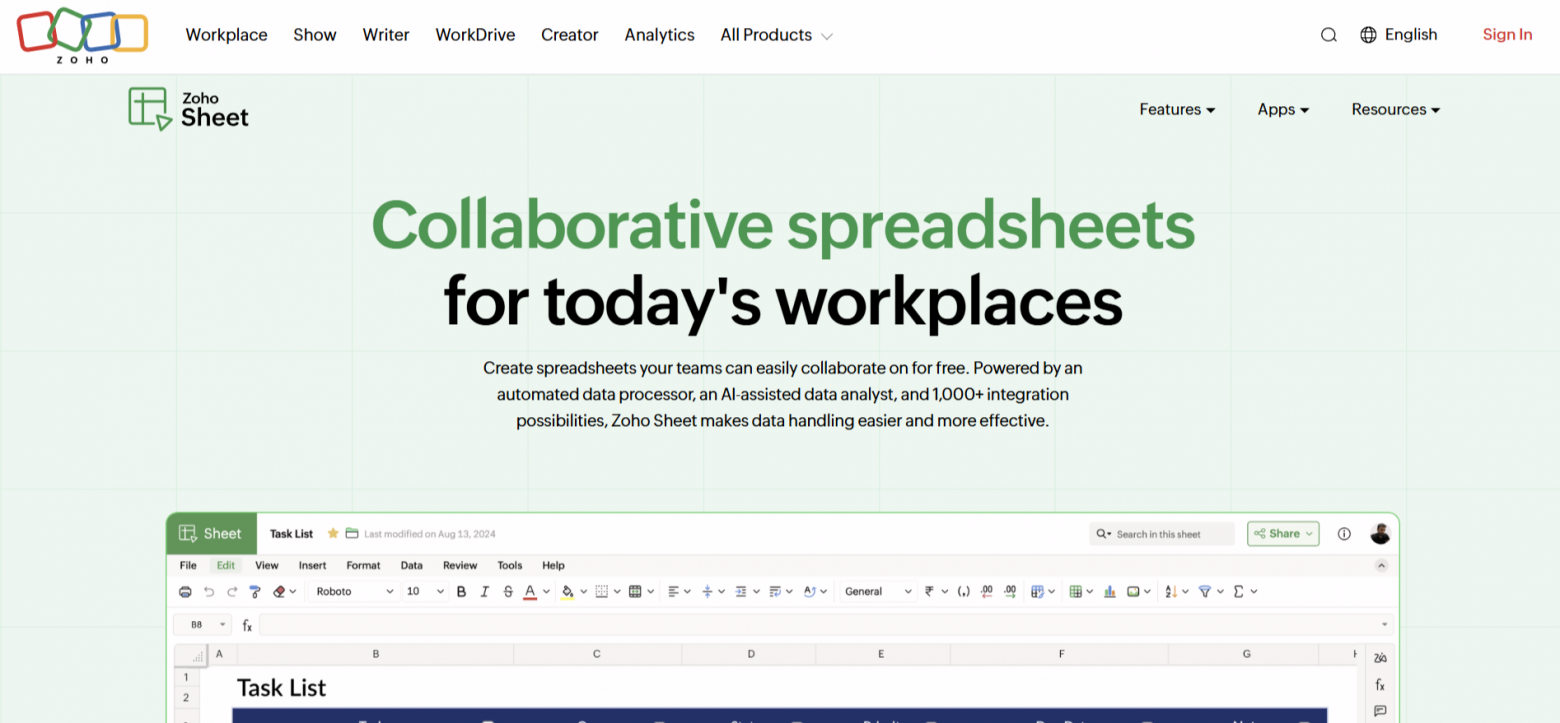Screen dimensions: 1560x723
Task: Click the star favorite icon next to Task List
Action: coord(333,534)
